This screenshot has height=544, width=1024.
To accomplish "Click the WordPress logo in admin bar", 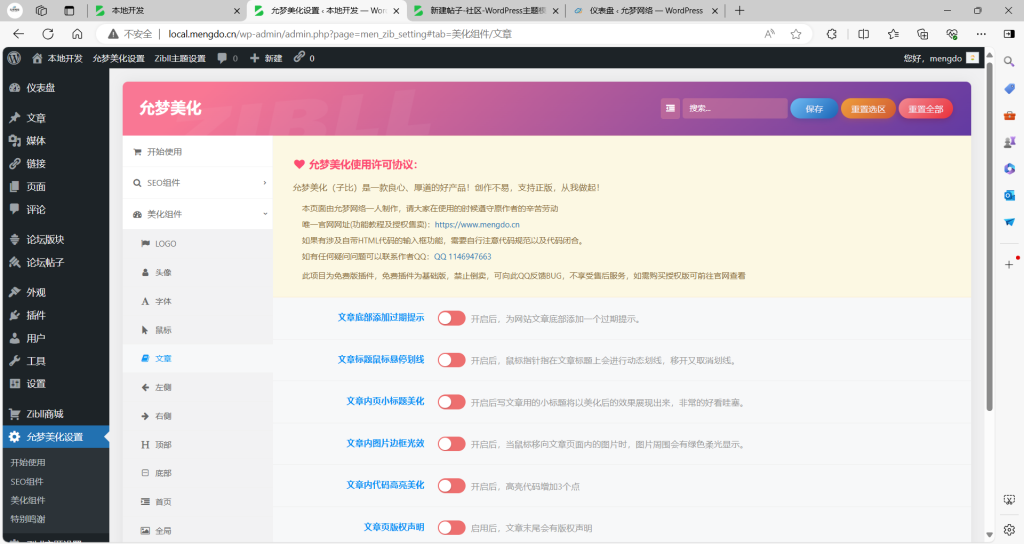I will click(15, 58).
